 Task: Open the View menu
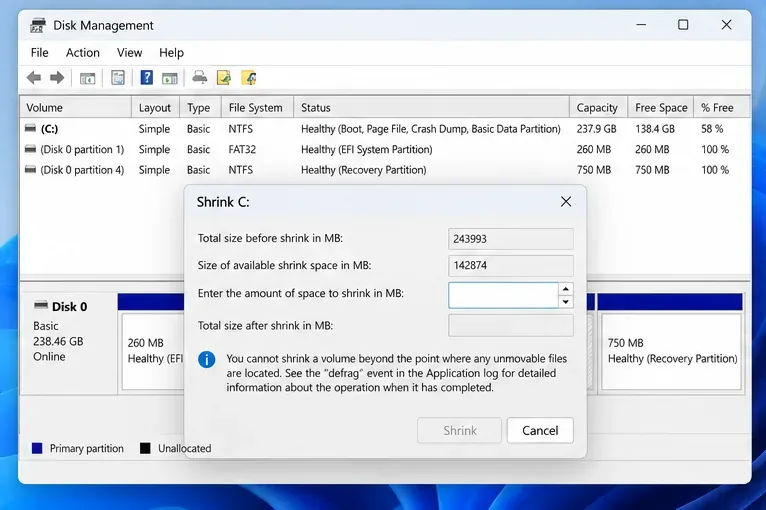click(129, 53)
